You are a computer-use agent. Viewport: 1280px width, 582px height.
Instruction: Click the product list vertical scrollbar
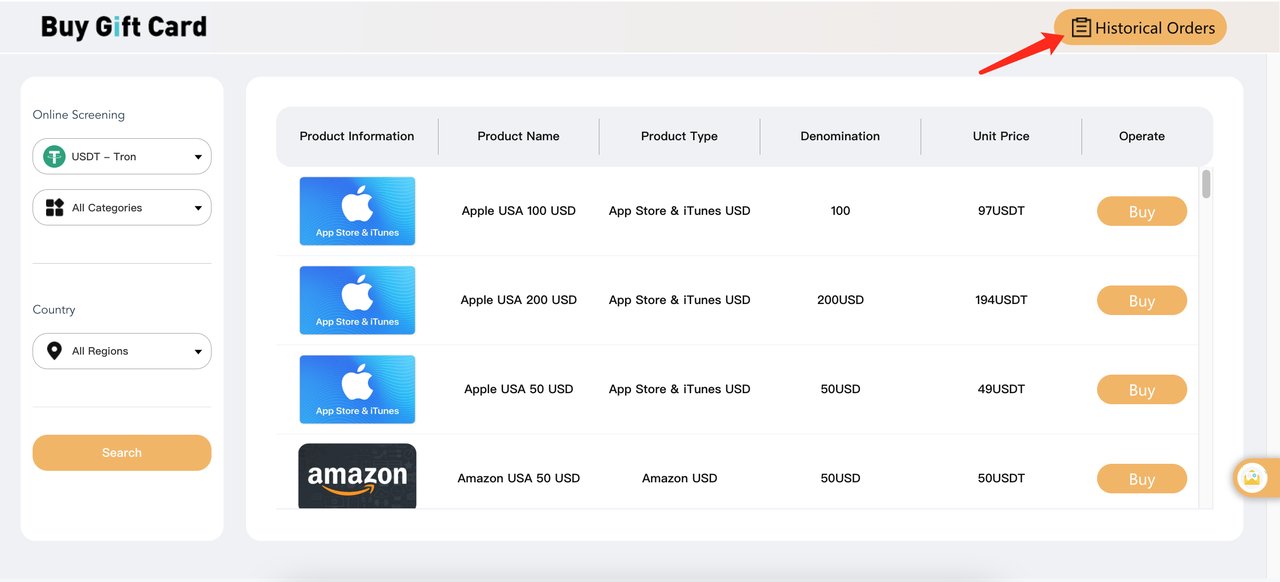1206,185
